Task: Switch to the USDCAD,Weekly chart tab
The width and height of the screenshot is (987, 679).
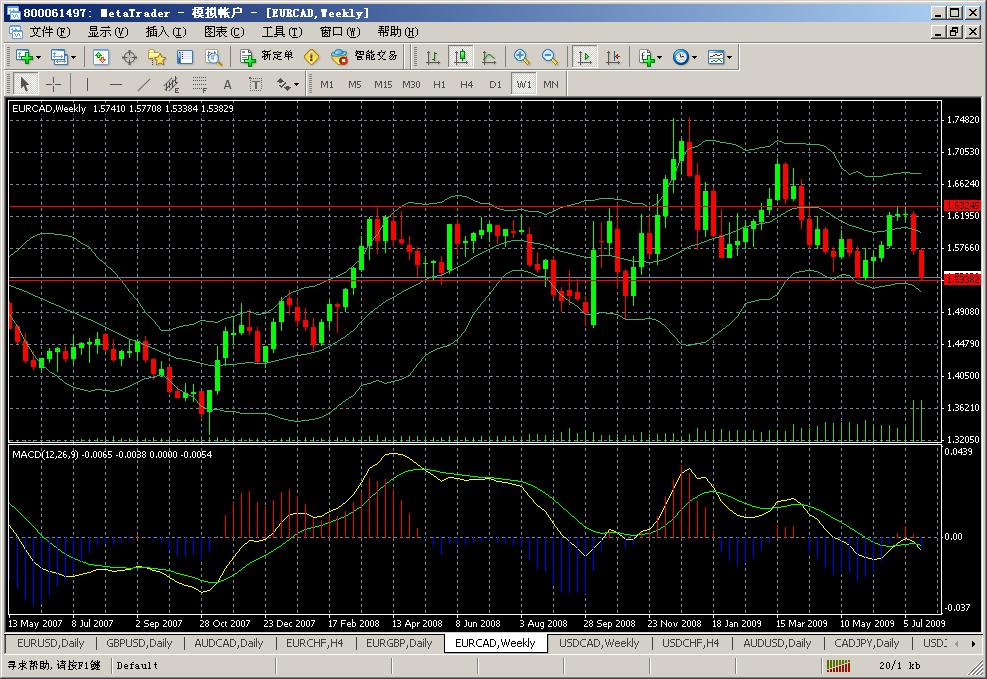Action: coord(598,643)
